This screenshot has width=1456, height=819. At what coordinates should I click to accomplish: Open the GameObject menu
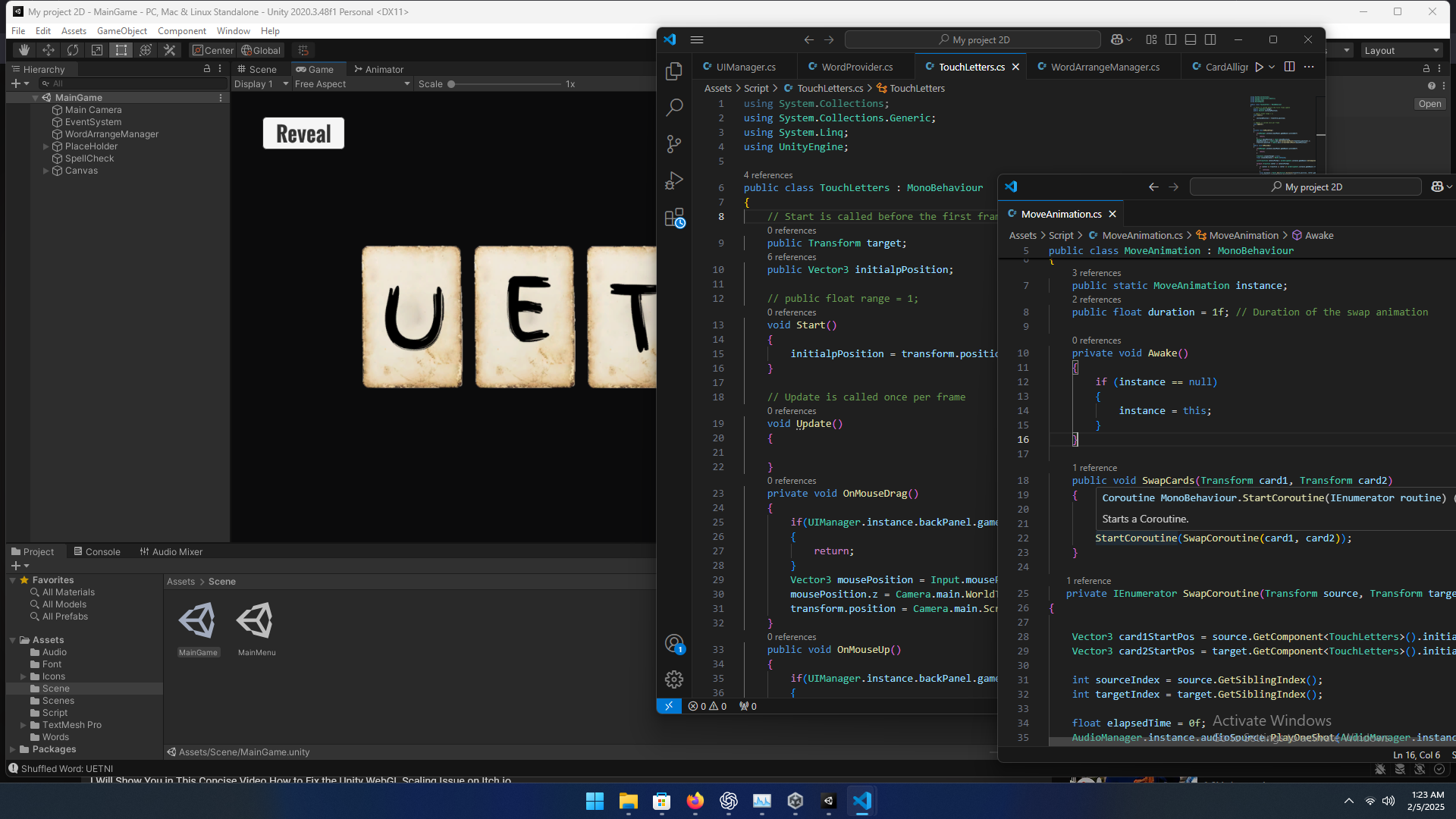(x=121, y=31)
